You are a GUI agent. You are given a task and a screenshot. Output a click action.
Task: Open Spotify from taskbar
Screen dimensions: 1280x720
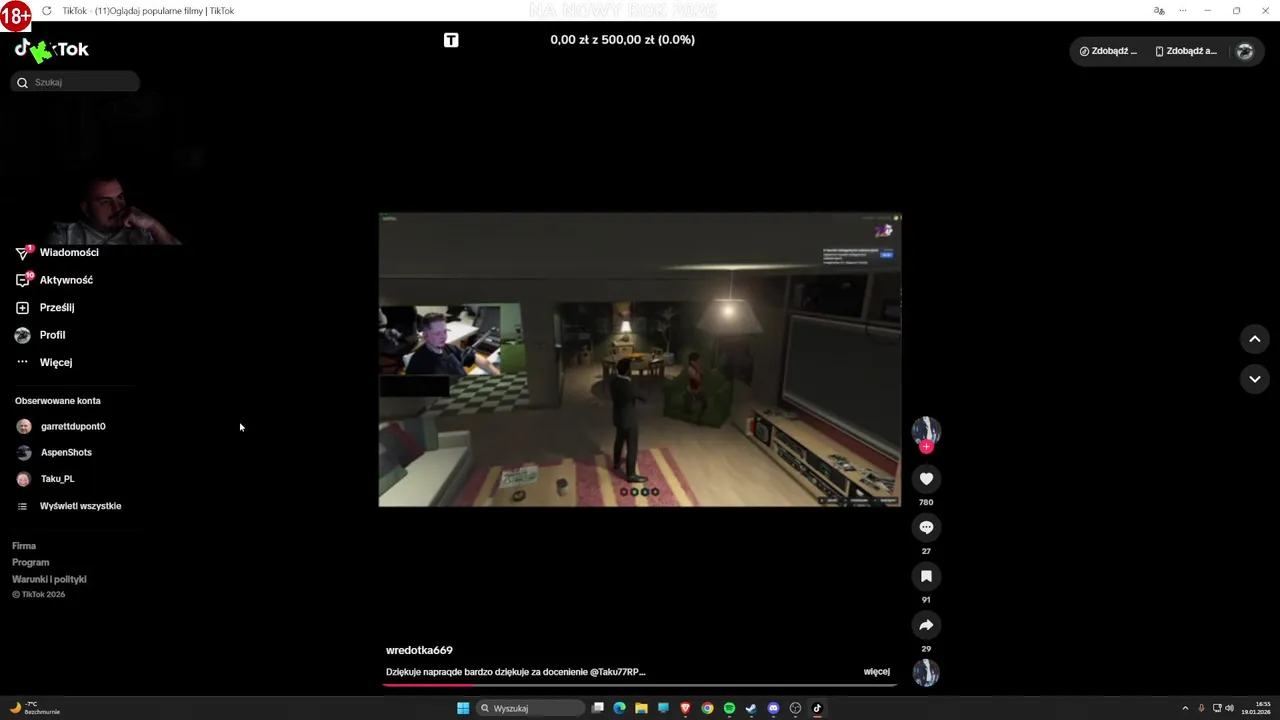point(729,708)
